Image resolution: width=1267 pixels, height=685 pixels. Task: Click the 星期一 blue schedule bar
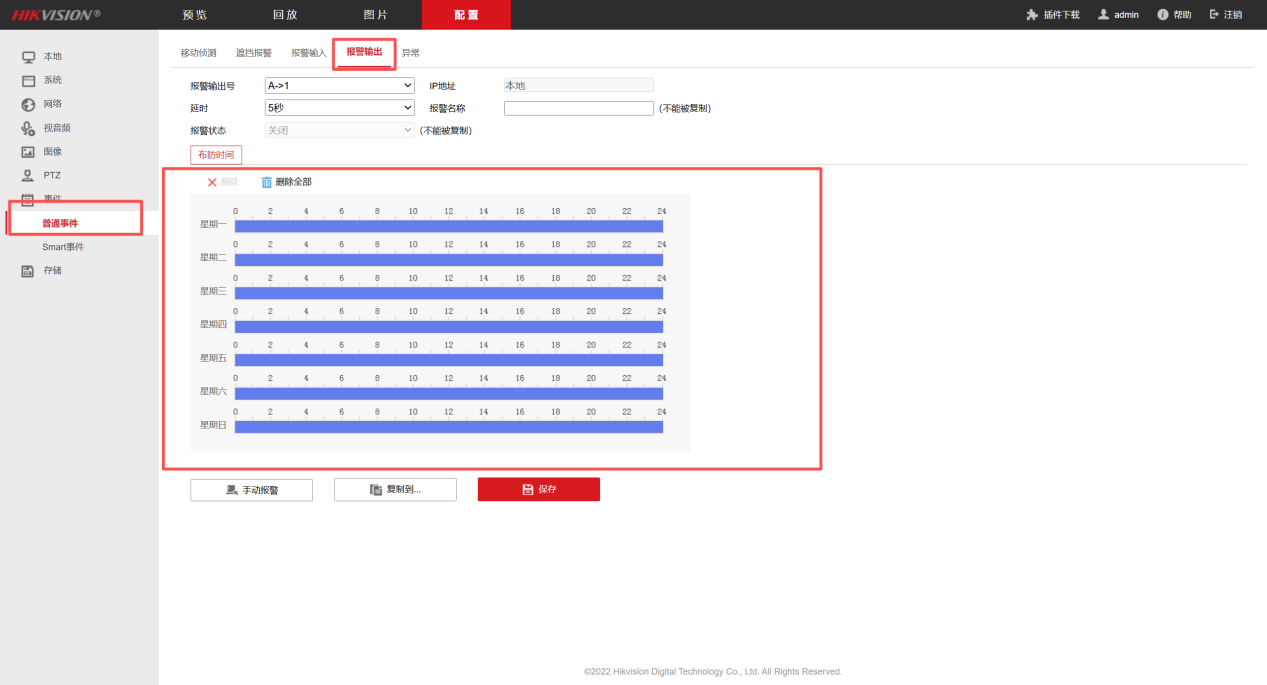(x=448, y=226)
